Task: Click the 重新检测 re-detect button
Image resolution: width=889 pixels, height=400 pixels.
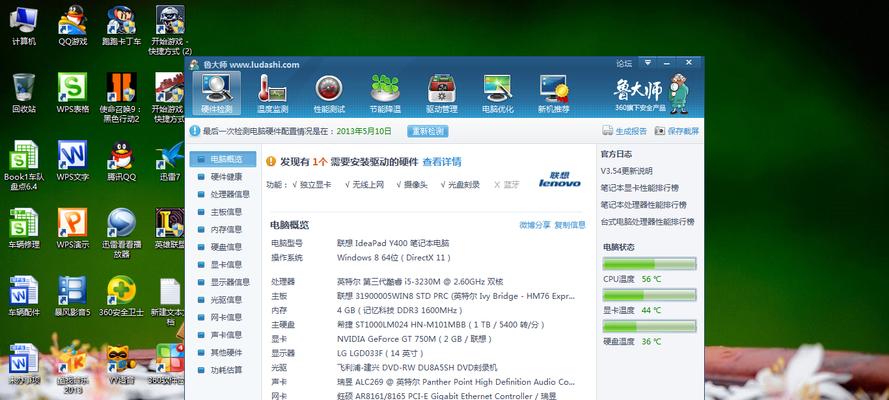Action: pyautogui.click(x=427, y=131)
